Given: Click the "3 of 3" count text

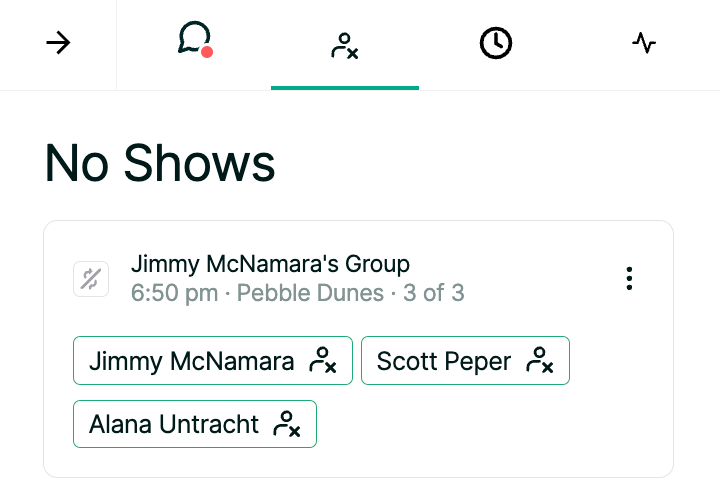Looking at the screenshot, I should click(433, 293).
